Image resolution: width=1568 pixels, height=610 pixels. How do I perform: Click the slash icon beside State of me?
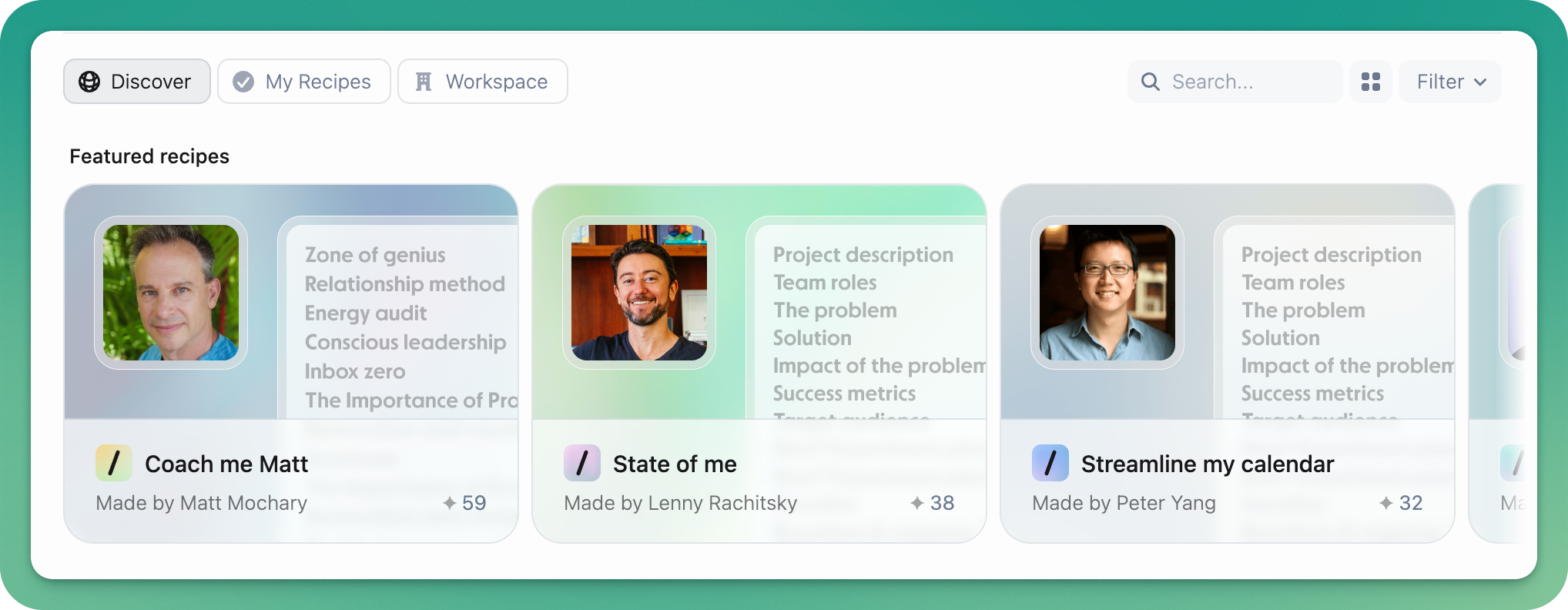point(582,464)
